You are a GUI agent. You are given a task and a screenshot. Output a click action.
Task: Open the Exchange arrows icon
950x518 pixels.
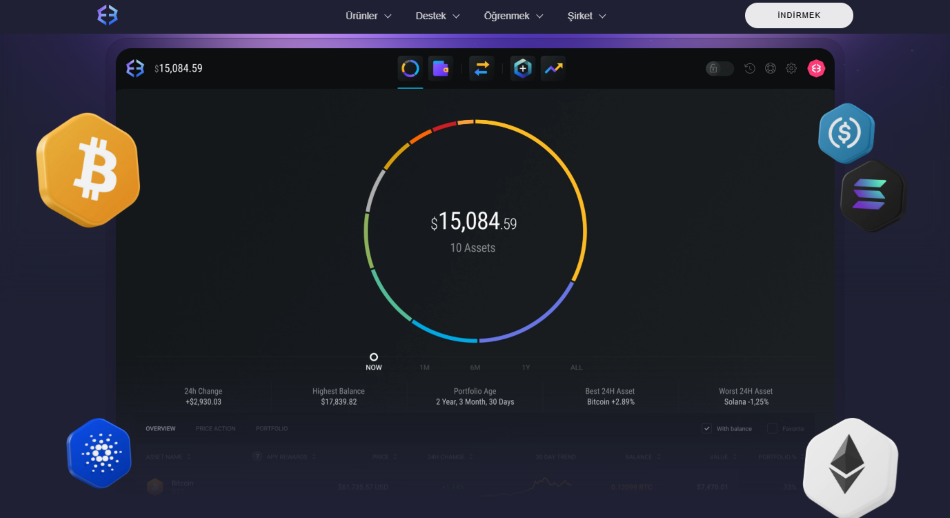pos(482,68)
